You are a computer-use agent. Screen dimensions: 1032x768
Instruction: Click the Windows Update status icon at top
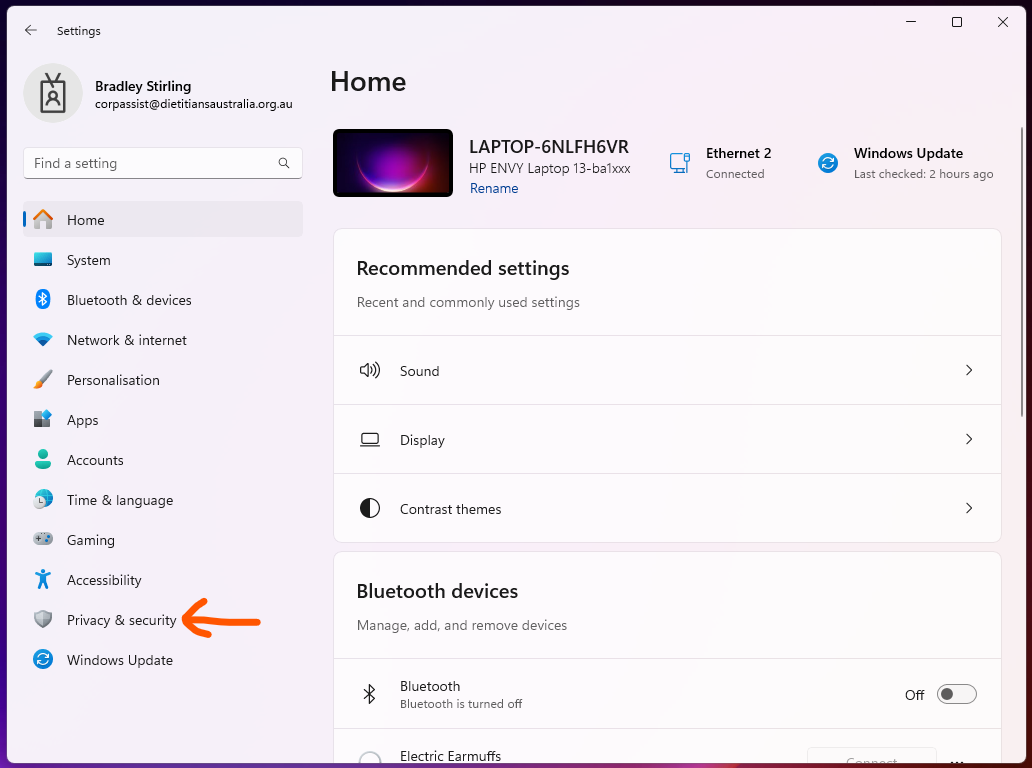point(828,163)
